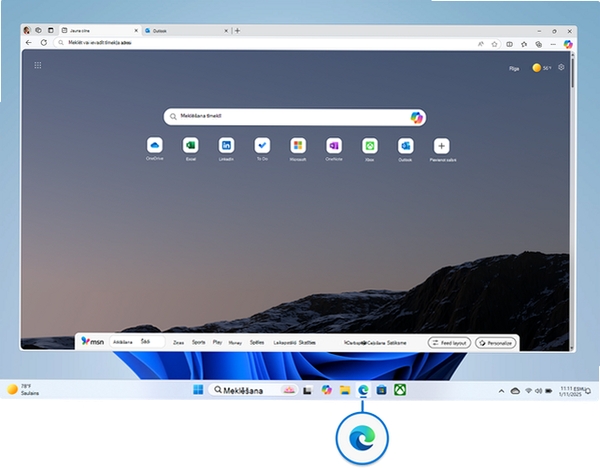Screen dimensions: 600x468
Task: Add page to favorites with star icon
Action: tap(494, 44)
